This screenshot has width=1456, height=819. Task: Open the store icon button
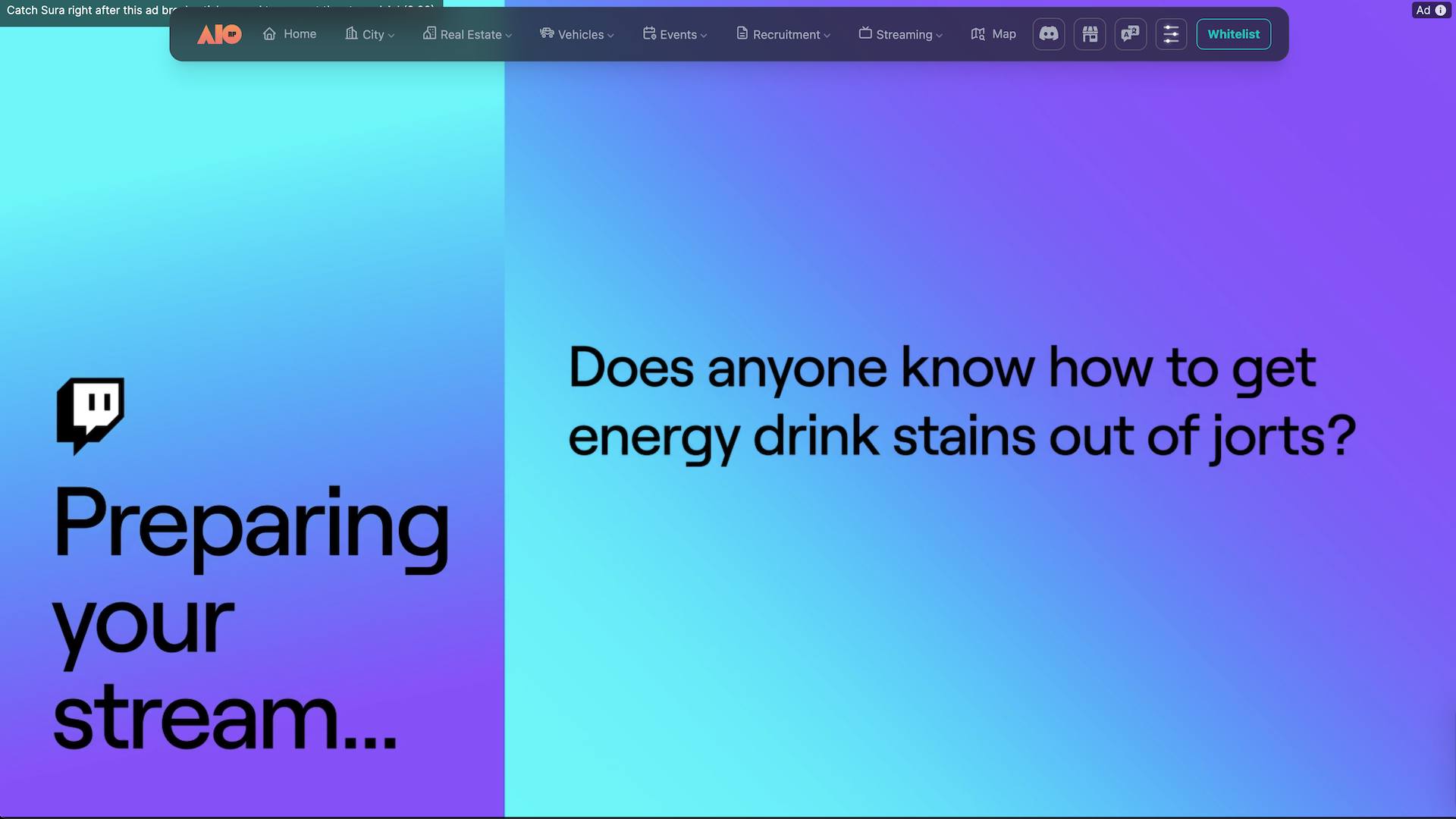[1090, 34]
